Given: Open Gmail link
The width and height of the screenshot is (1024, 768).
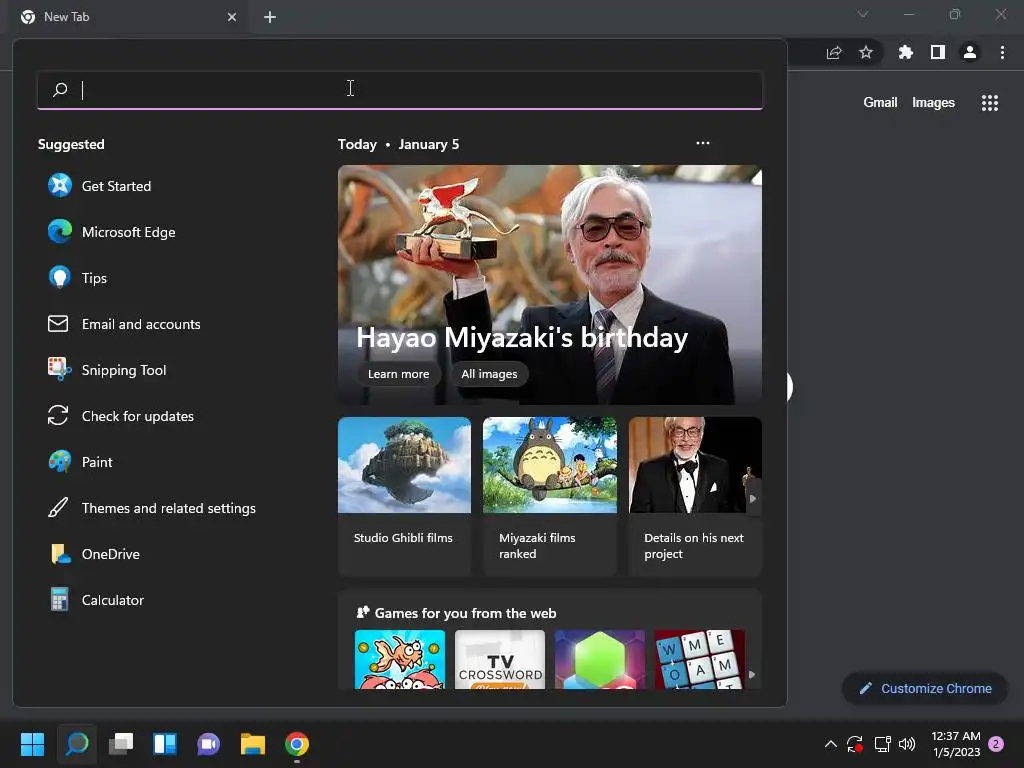Looking at the screenshot, I should (880, 103).
